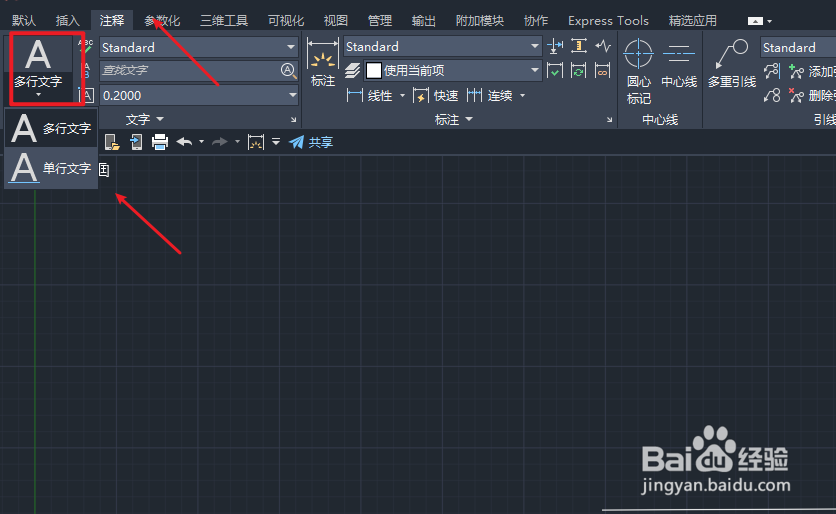This screenshot has width=836, height=514.
Task: Expand the 文字 panel title
Action: point(144,119)
